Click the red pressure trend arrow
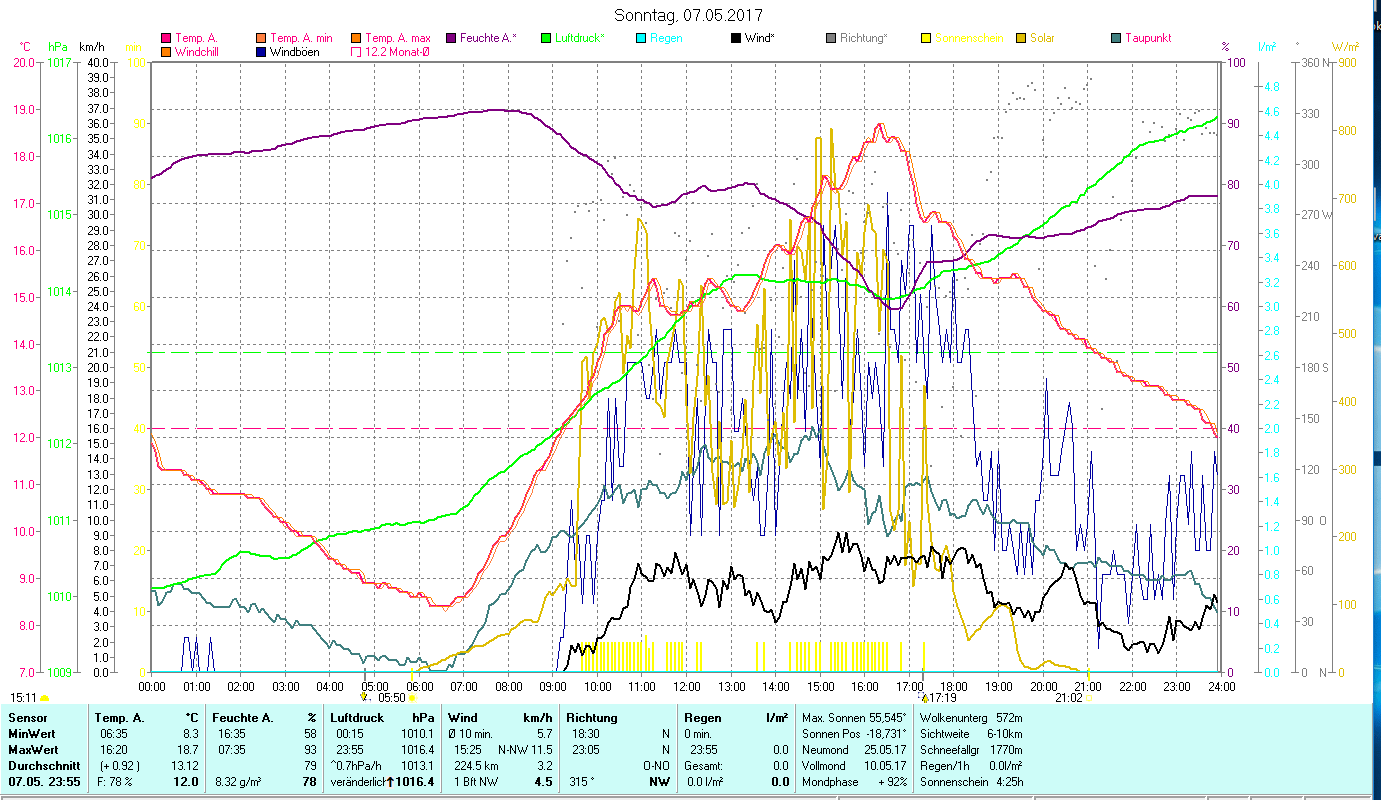 tap(391, 782)
